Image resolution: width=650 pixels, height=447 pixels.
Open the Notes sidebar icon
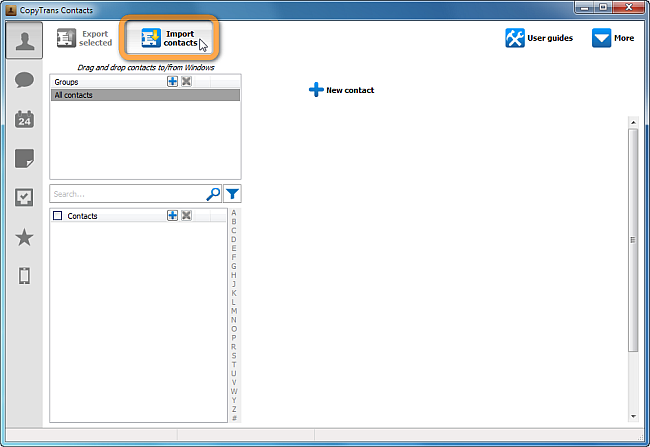(x=24, y=158)
